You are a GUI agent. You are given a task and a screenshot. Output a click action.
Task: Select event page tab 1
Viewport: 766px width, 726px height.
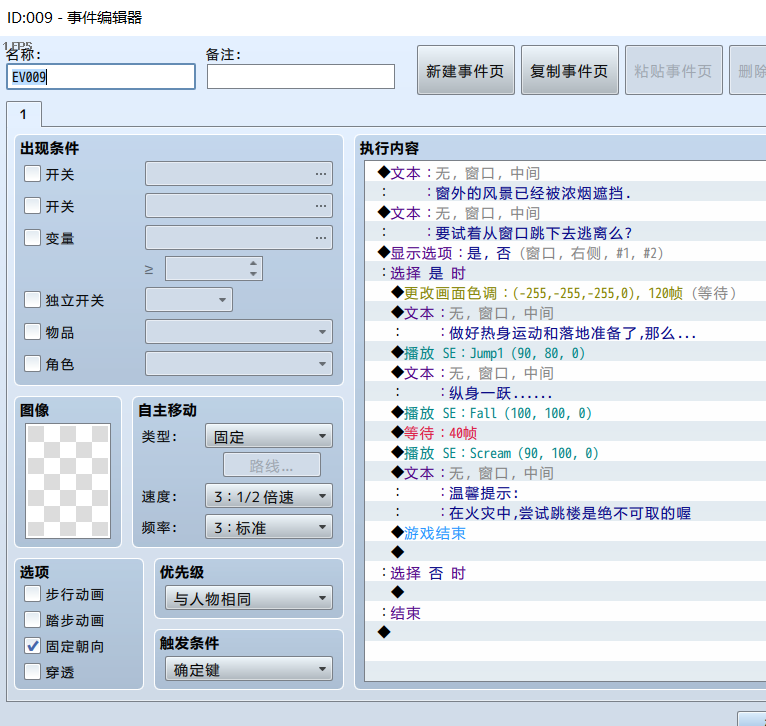[x=23, y=114]
